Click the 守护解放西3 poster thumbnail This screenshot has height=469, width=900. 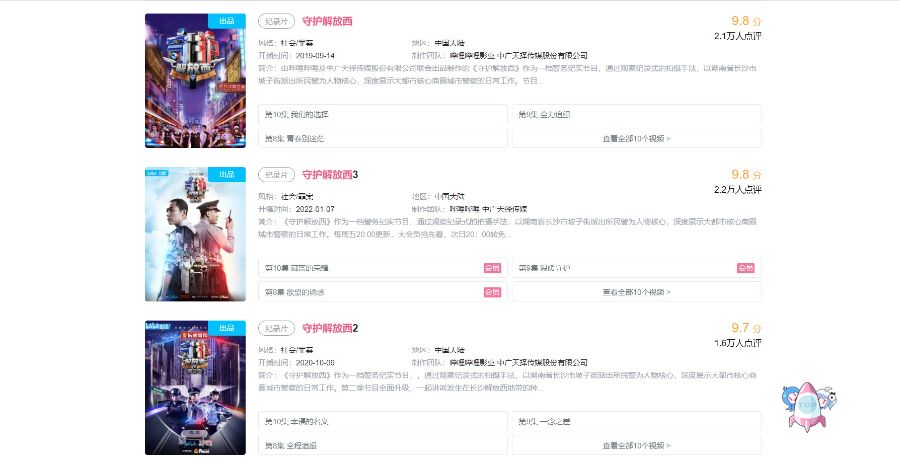pyautogui.click(x=195, y=234)
